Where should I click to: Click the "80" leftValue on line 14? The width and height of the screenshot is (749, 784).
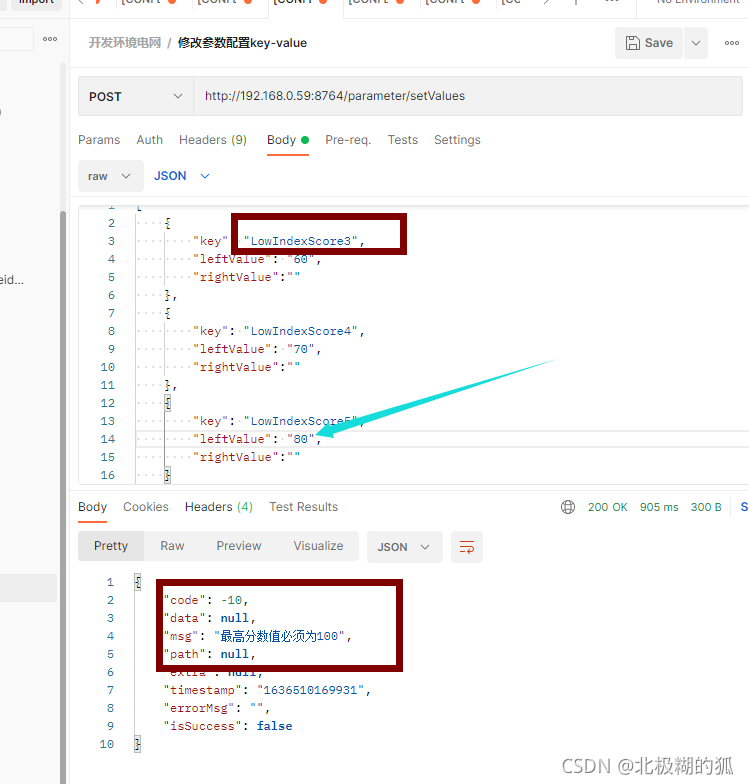point(300,439)
